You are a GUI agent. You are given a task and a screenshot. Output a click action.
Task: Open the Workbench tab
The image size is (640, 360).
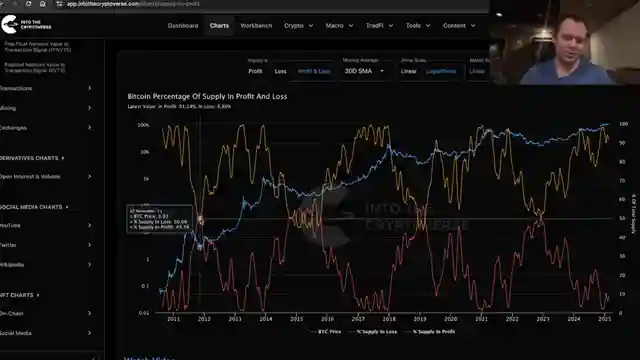[x=256, y=25]
